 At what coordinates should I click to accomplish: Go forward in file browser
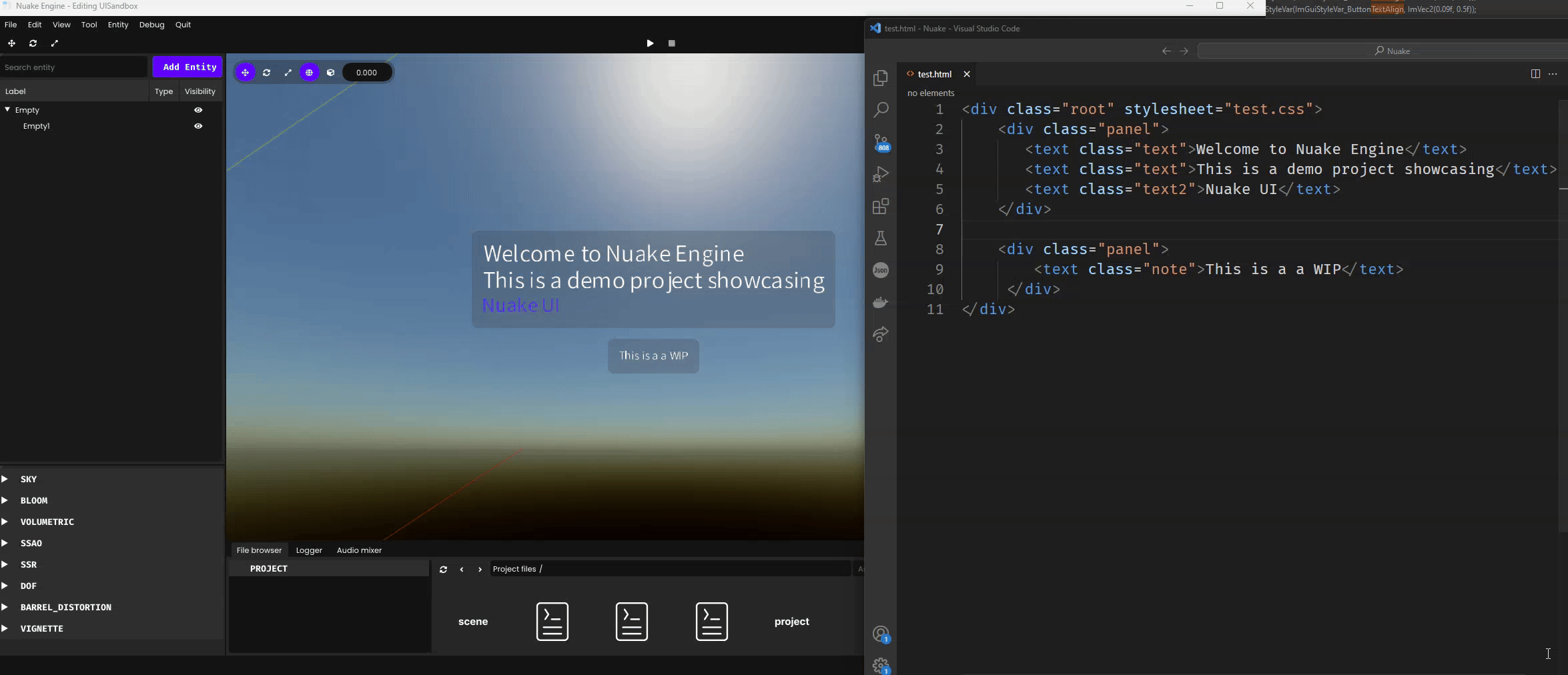tap(480, 569)
